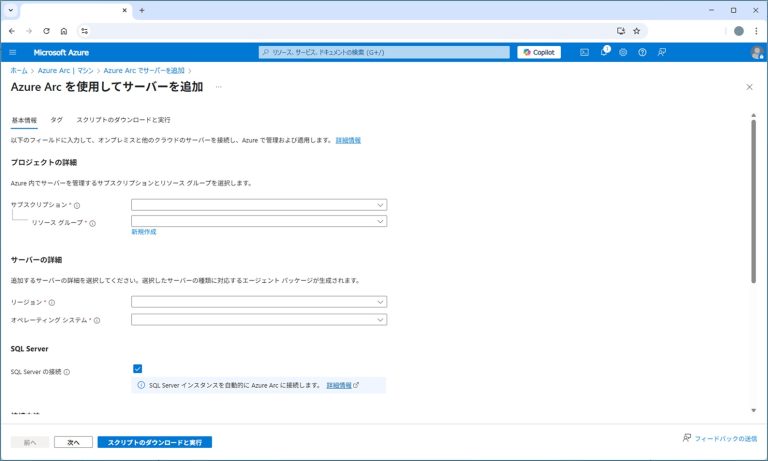Click the vertical page scrollbar
The height and width of the screenshot is (461, 768).
coord(753,200)
